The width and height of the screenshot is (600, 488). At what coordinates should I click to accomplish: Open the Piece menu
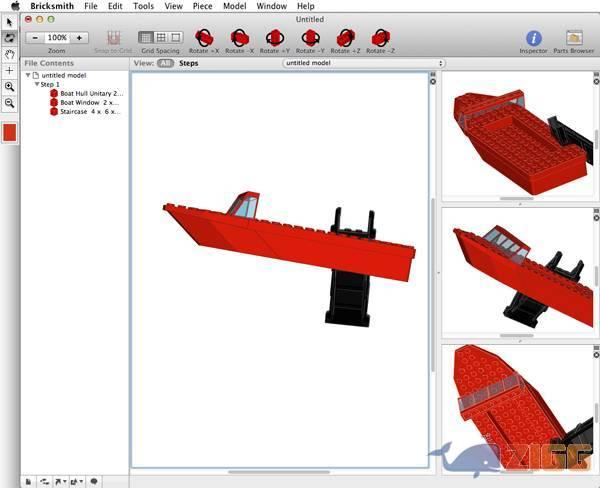click(204, 6)
